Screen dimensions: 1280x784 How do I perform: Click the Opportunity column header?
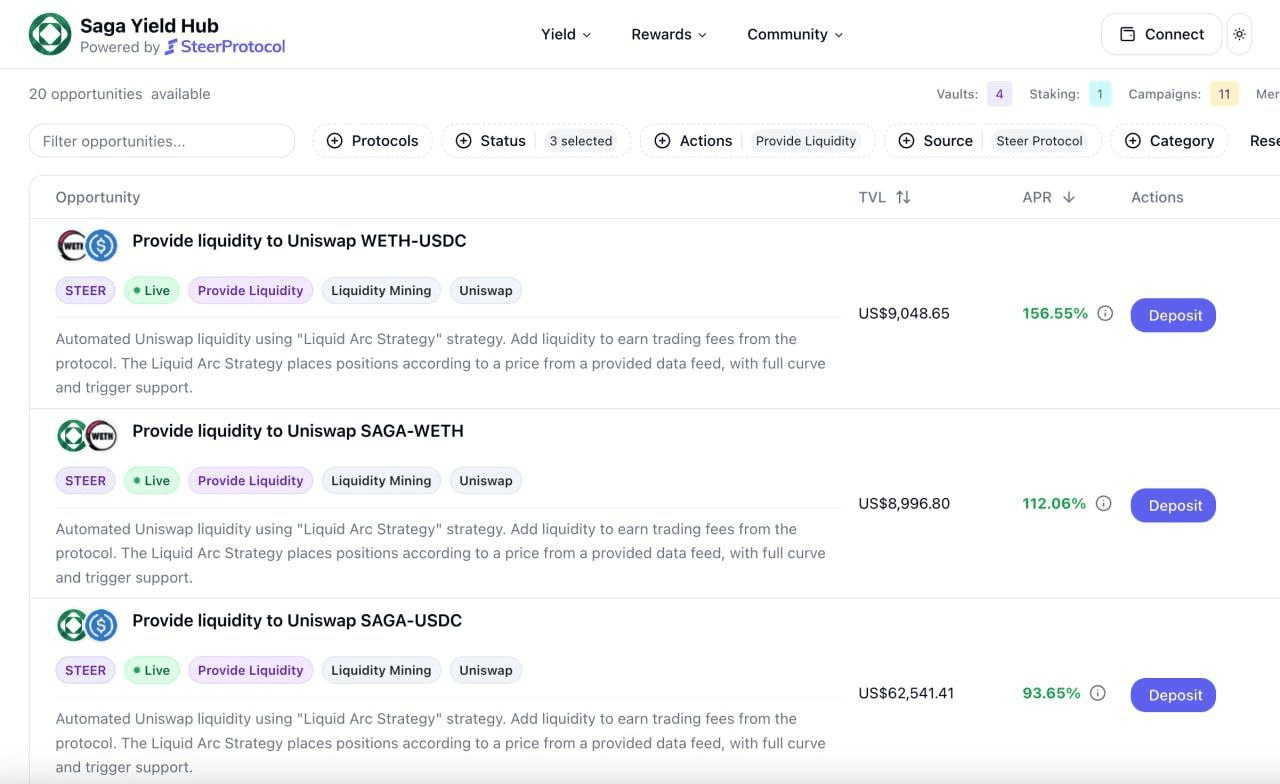click(x=98, y=197)
